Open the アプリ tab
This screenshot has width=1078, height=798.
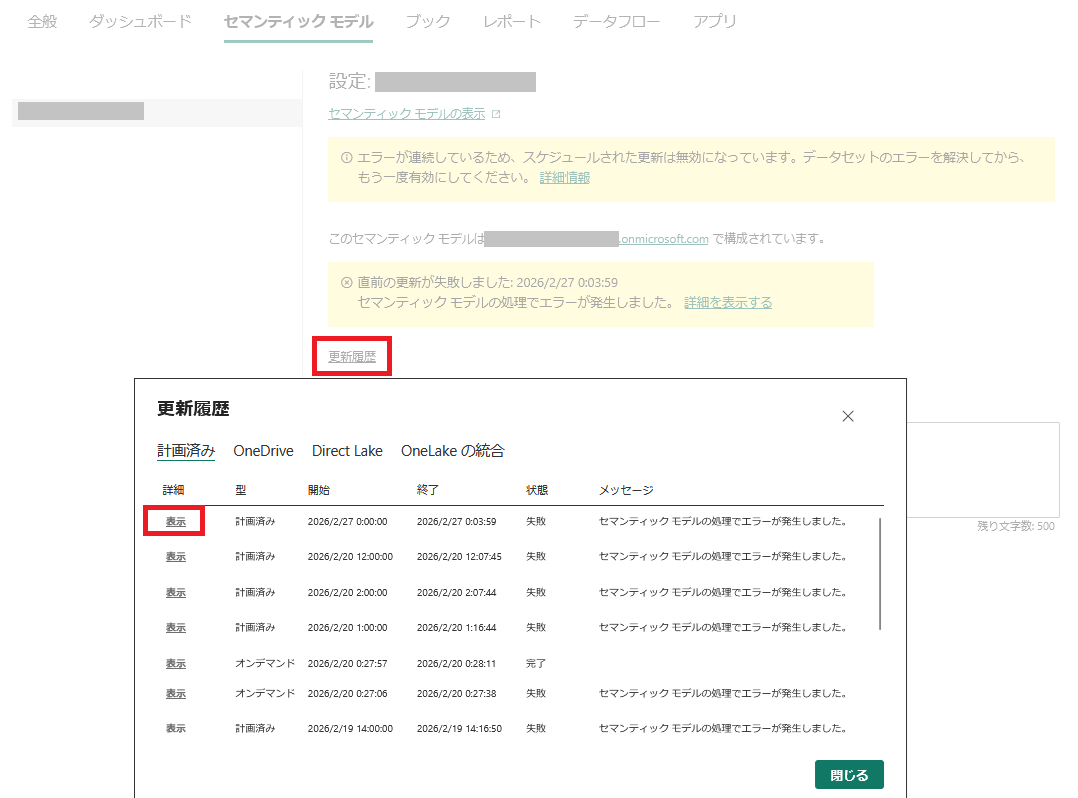point(715,21)
